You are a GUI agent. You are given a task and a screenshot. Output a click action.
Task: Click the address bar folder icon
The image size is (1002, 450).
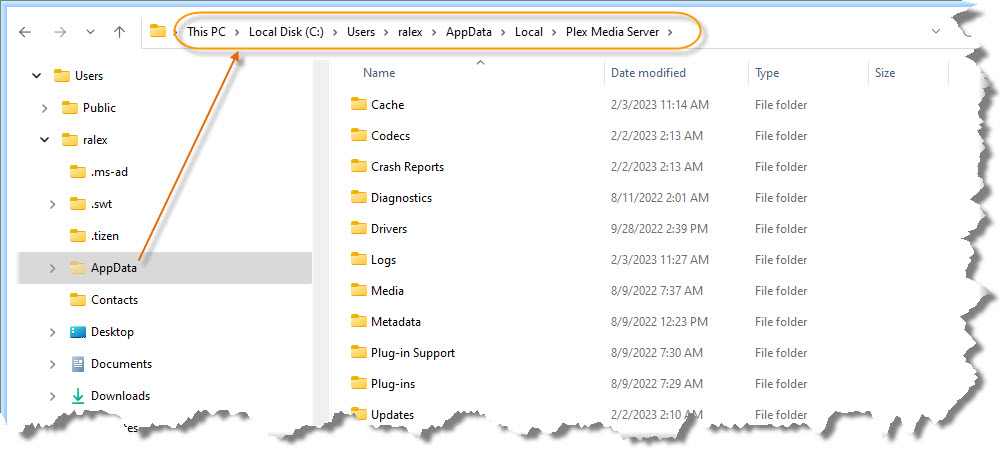coord(158,31)
